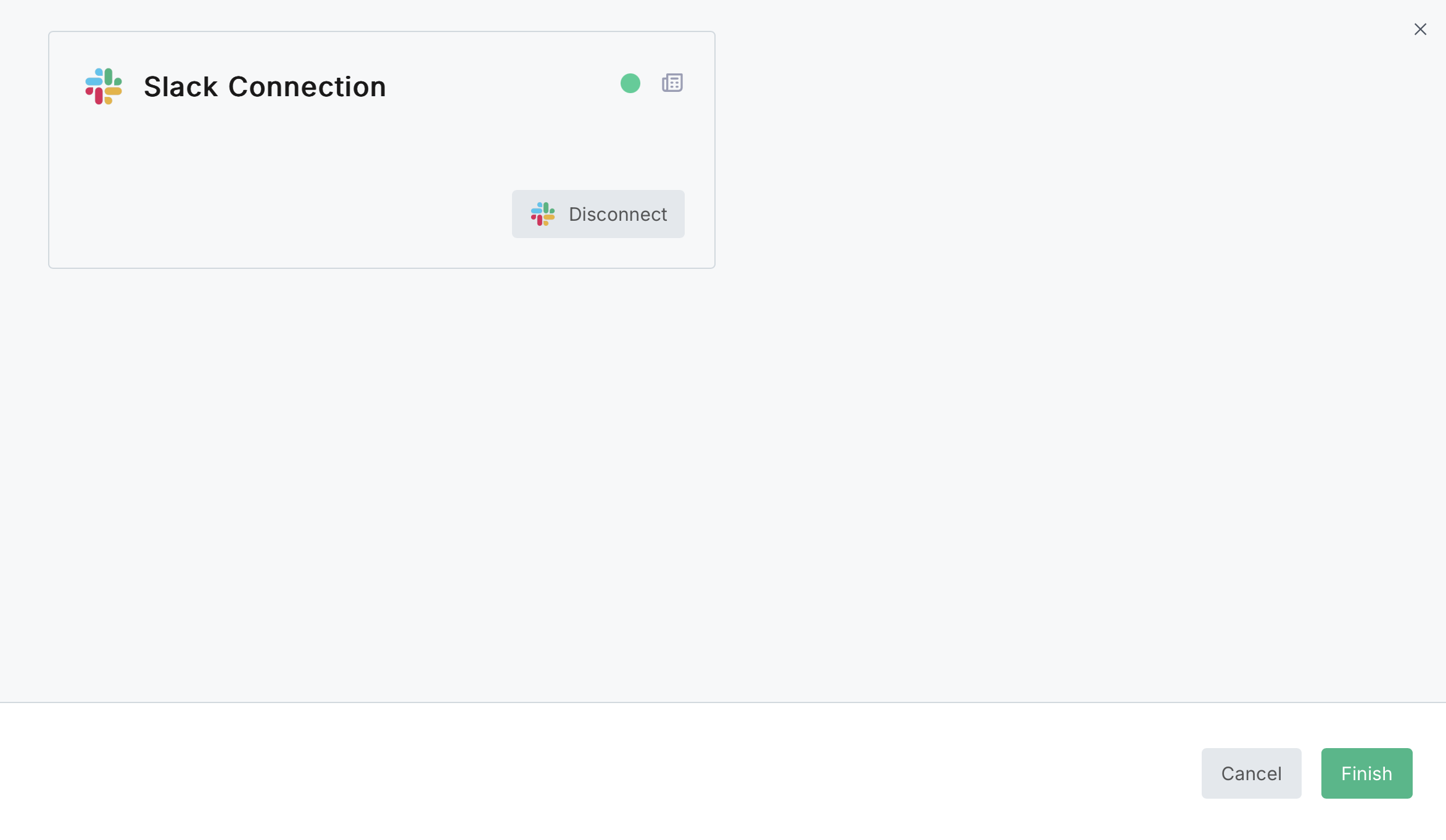The image size is (1446, 840).
Task: Click the divider line above the footer
Action: point(723,702)
